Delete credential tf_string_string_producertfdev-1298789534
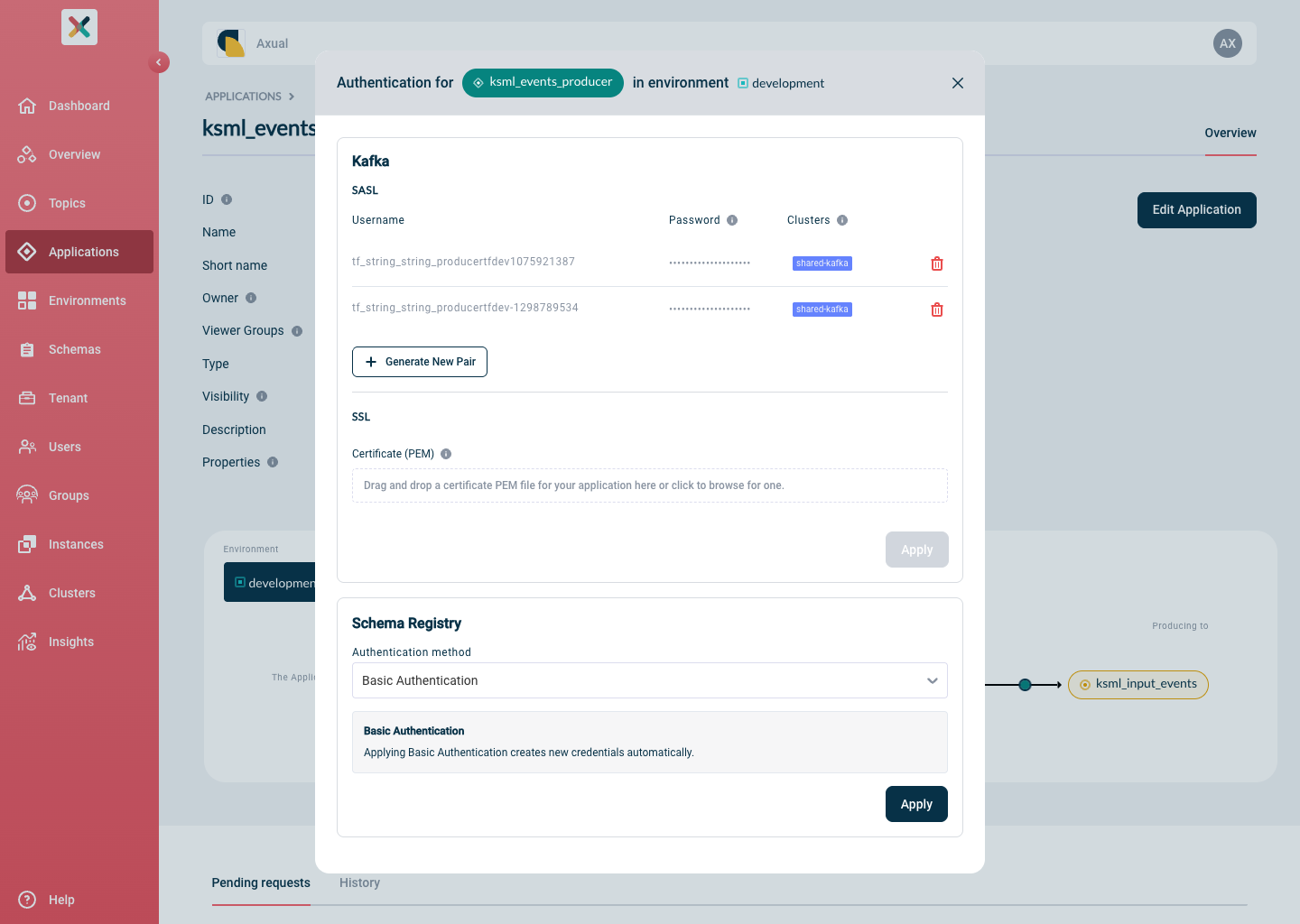The height and width of the screenshot is (924, 1300). click(x=937, y=310)
